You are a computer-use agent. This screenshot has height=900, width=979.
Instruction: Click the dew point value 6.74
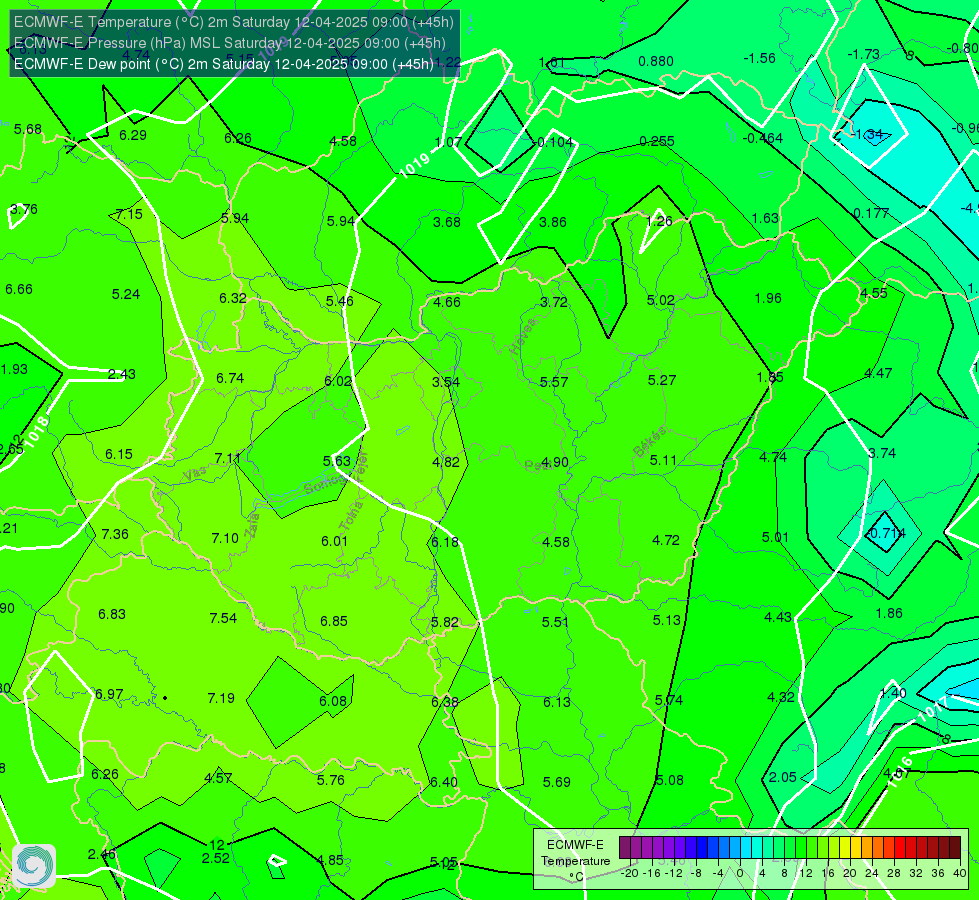(230, 378)
